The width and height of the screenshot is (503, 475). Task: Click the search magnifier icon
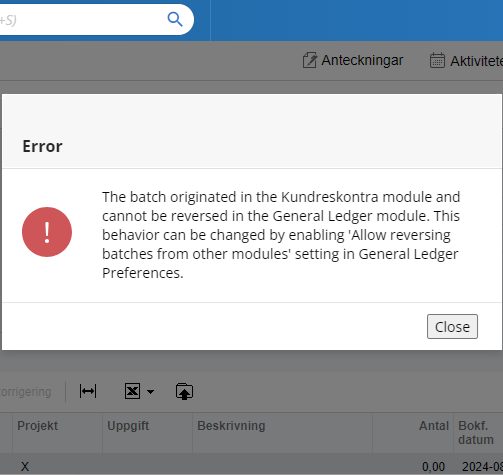175,19
